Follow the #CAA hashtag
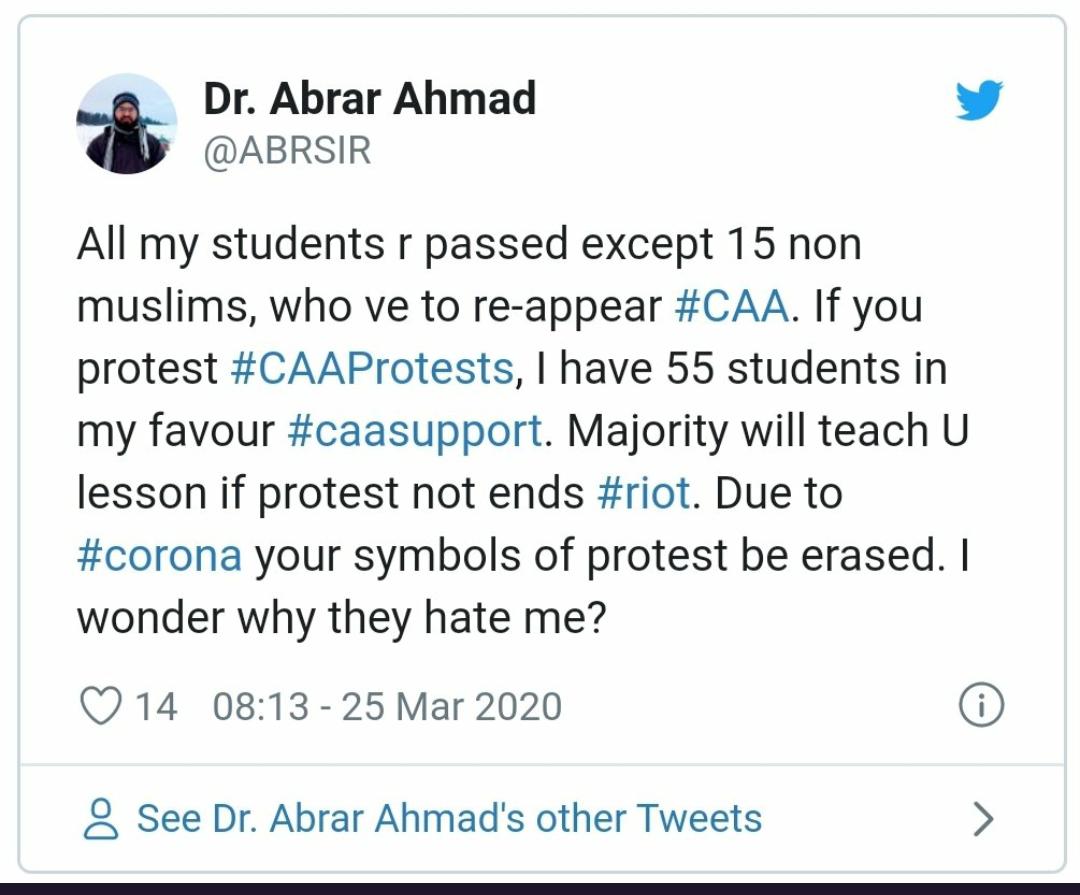The image size is (1080, 895). 732,307
